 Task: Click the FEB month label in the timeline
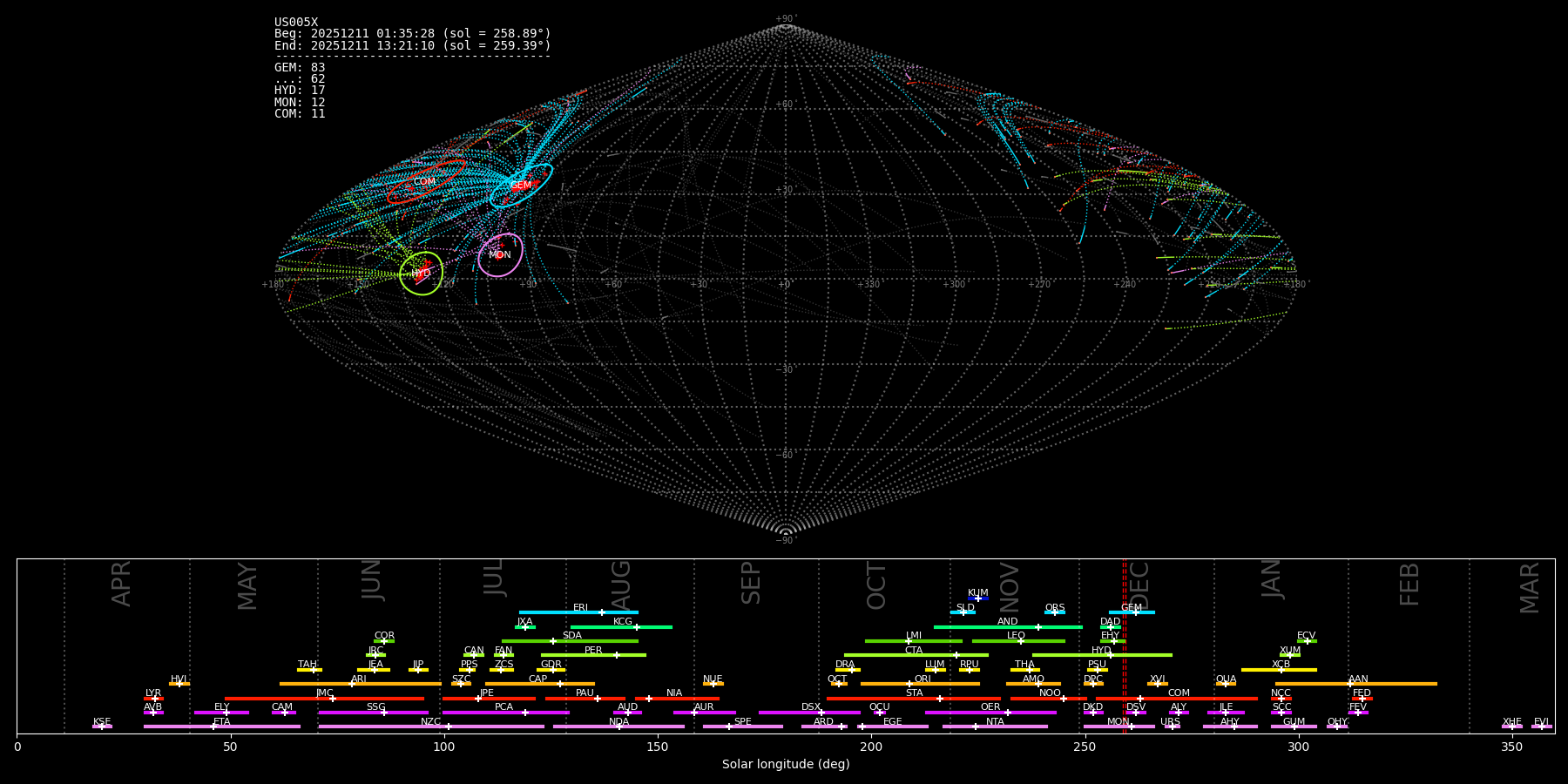tap(1409, 585)
